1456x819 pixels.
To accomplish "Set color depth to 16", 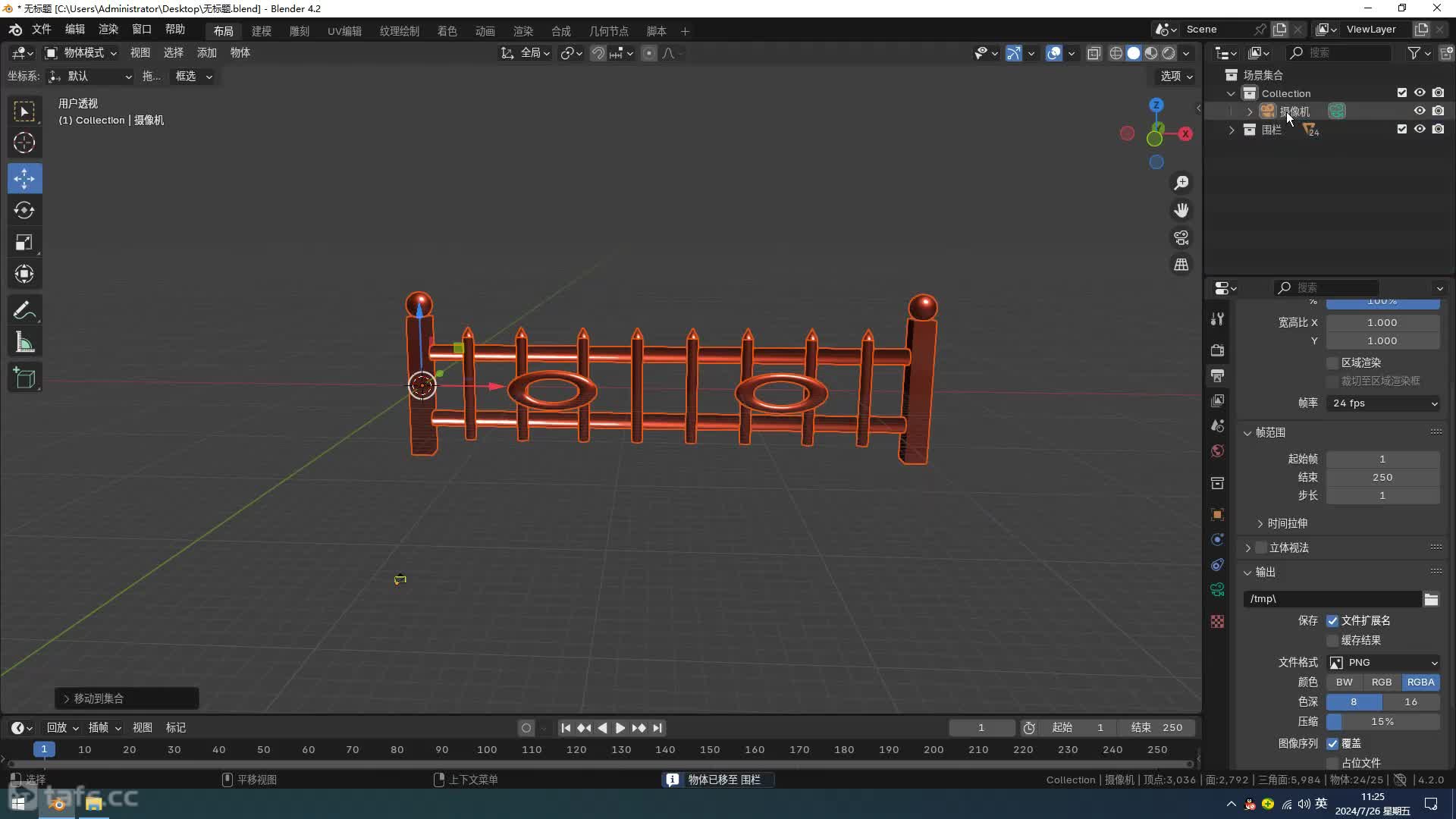I will point(1411,702).
